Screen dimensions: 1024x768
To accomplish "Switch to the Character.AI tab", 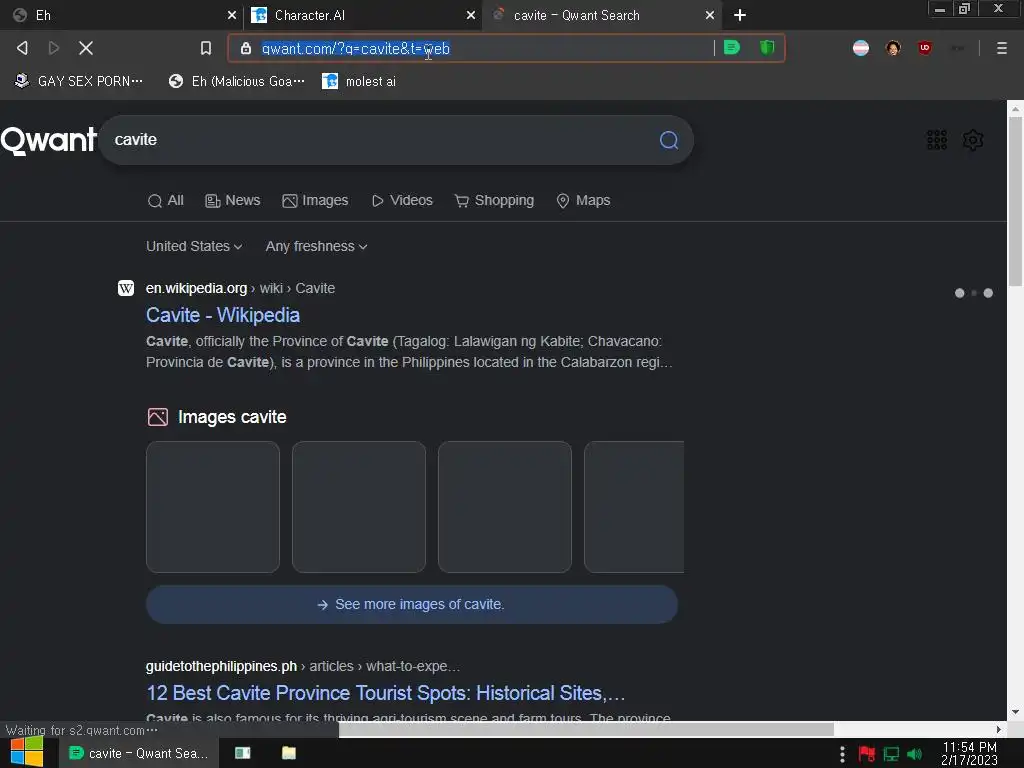I will [x=362, y=15].
